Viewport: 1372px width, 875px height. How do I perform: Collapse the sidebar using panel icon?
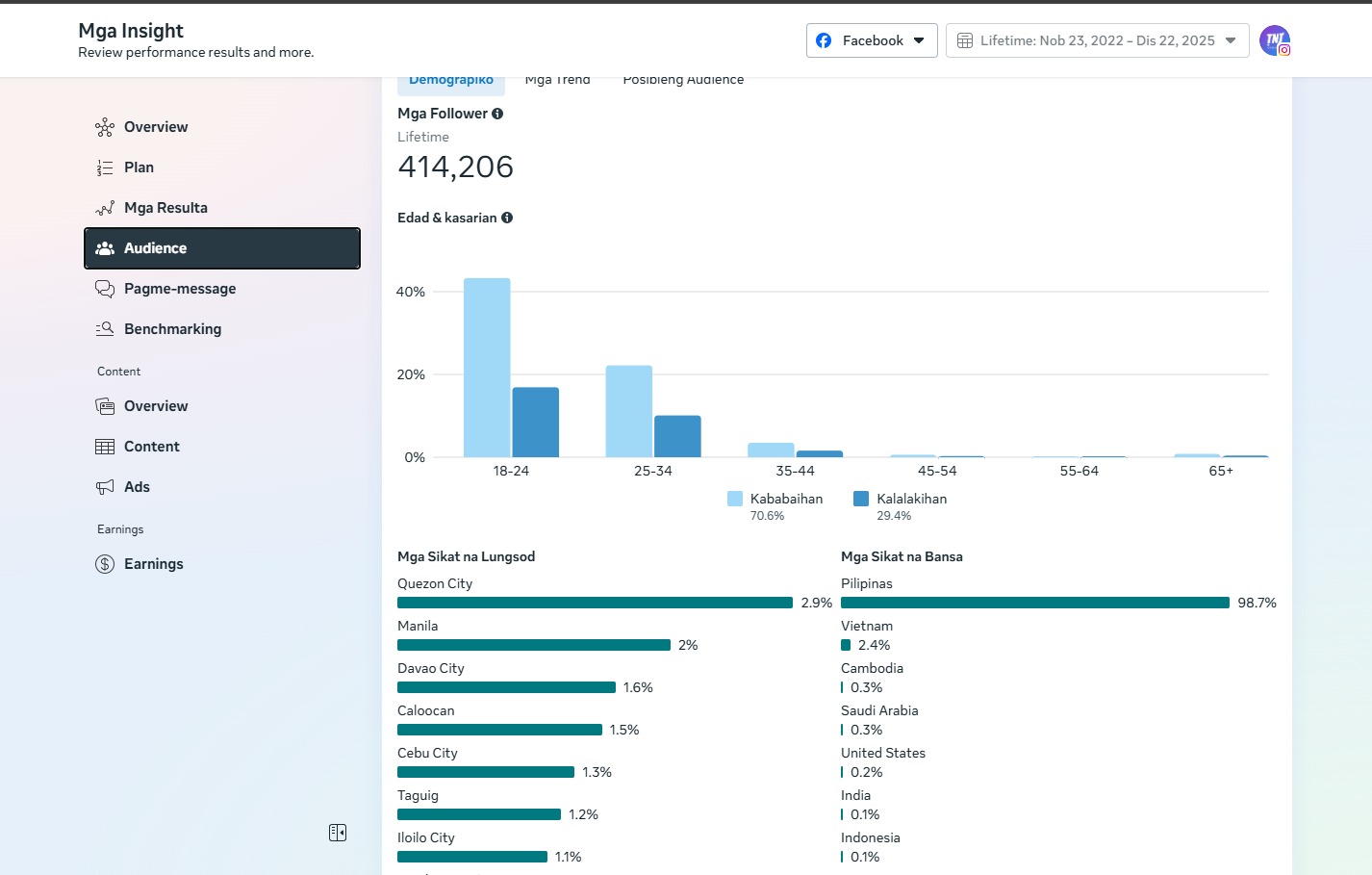pyautogui.click(x=338, y=833)
